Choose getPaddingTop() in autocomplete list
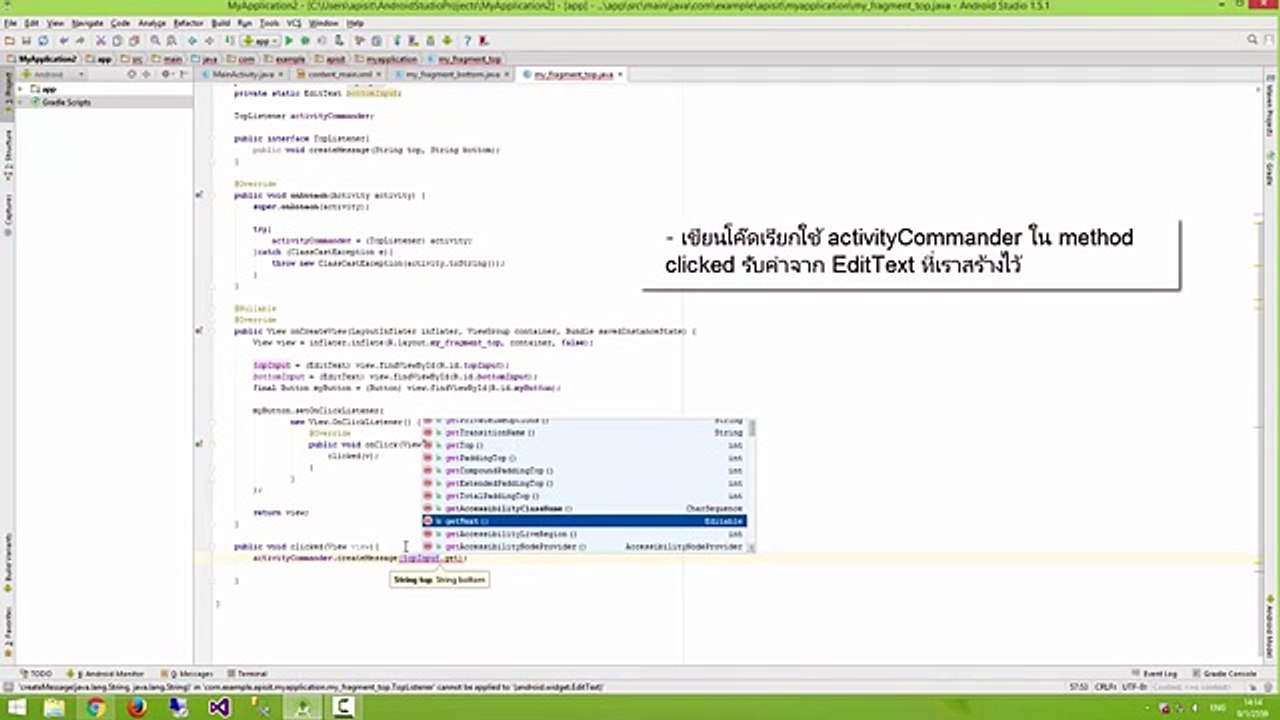1280x720 pixels. click(x=584, y=457)
